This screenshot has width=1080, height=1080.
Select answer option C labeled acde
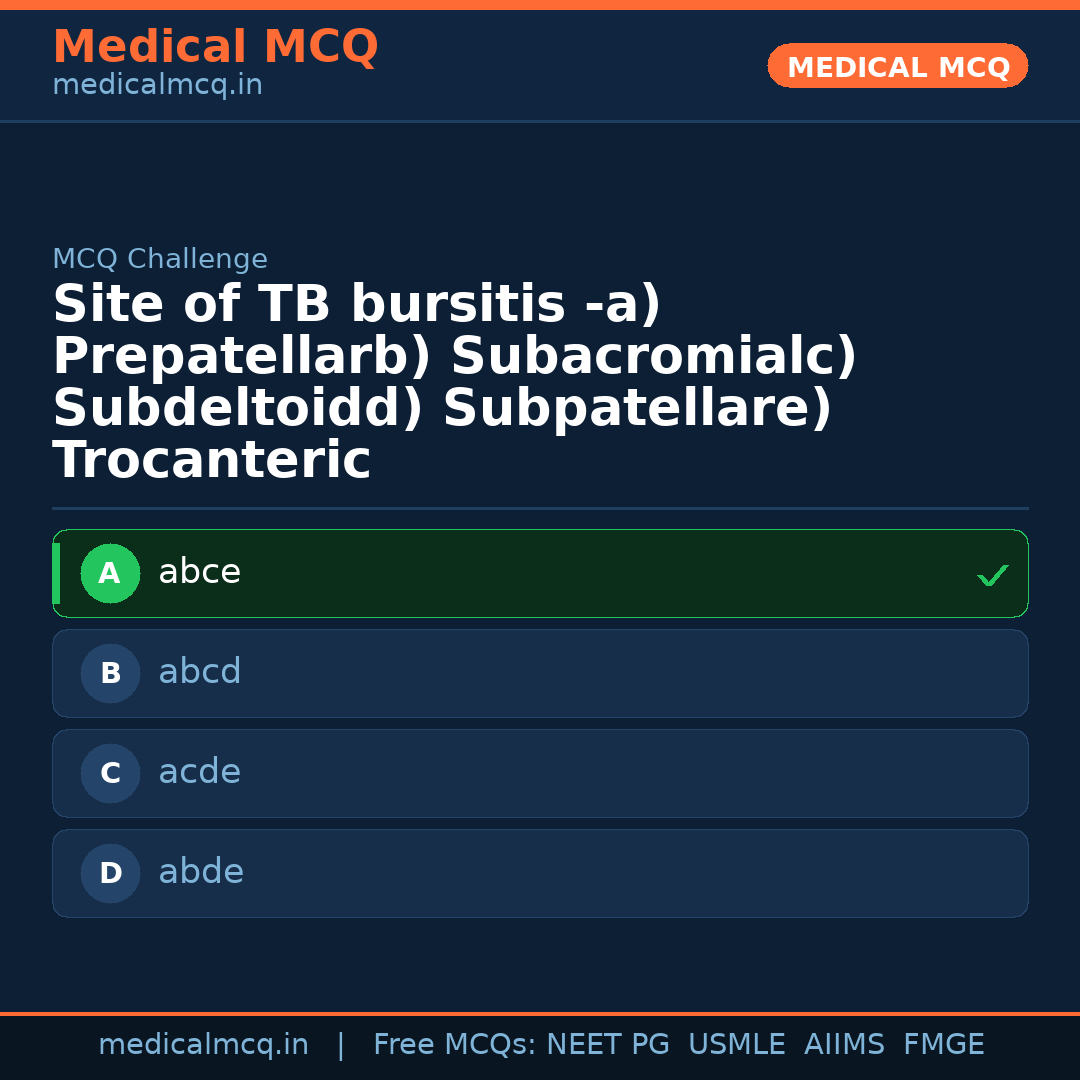540,773
